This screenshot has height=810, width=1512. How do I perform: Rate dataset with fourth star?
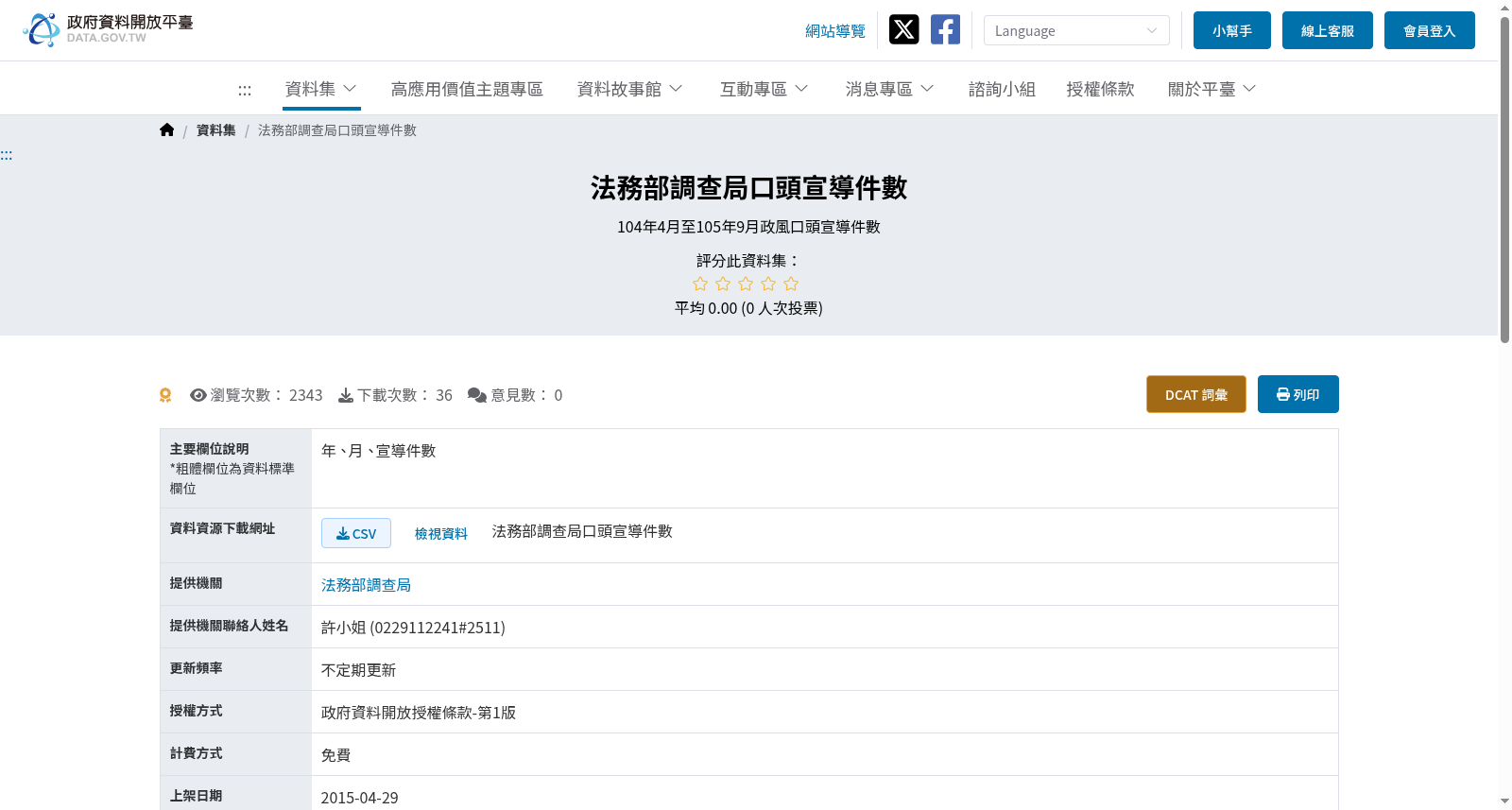768,284
